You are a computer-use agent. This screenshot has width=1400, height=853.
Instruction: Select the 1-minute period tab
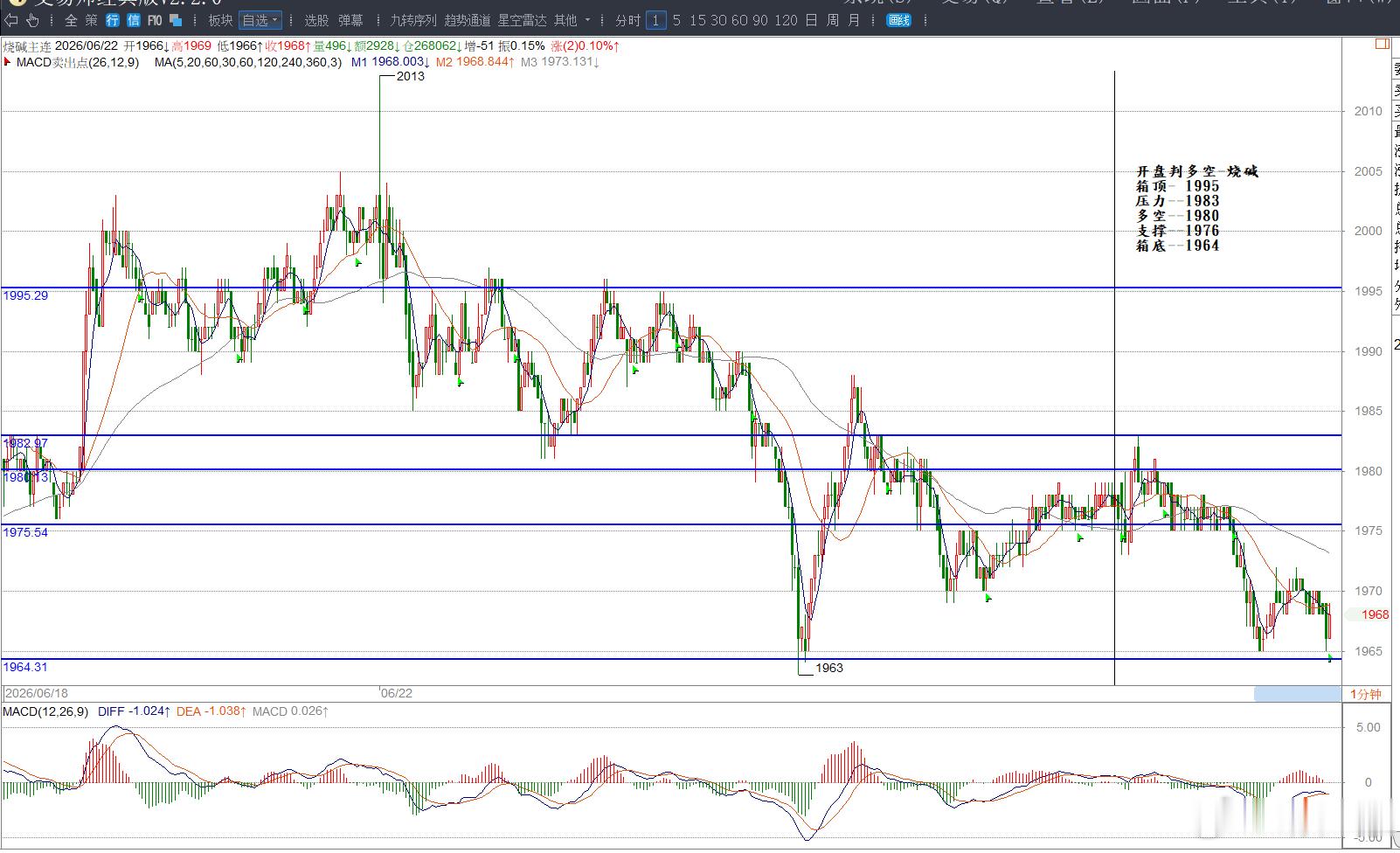click(x=656, y=20)
